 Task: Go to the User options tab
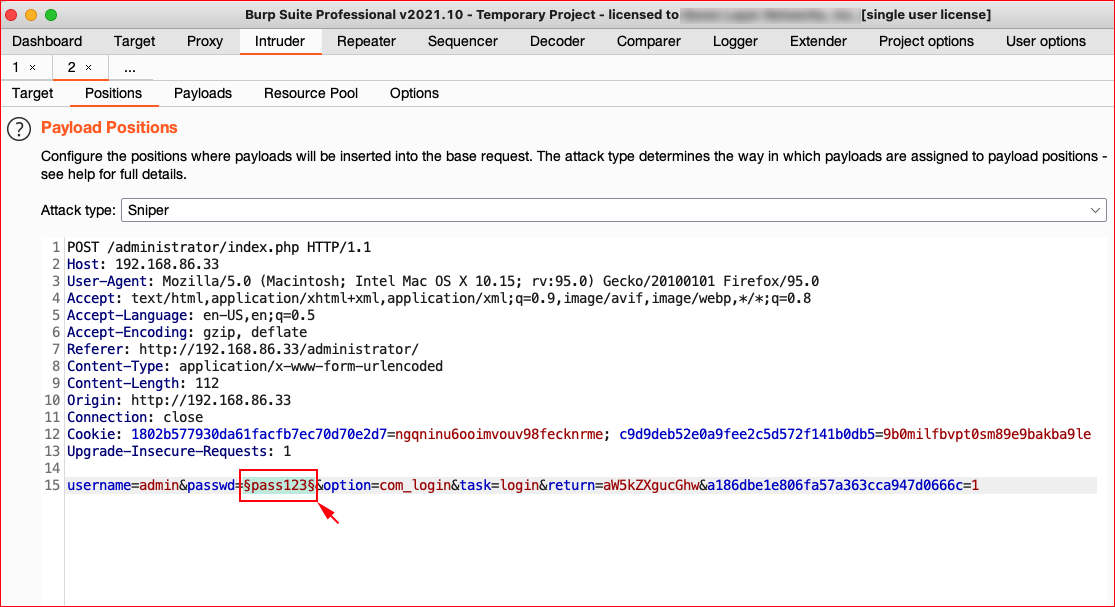[1046, 41]
